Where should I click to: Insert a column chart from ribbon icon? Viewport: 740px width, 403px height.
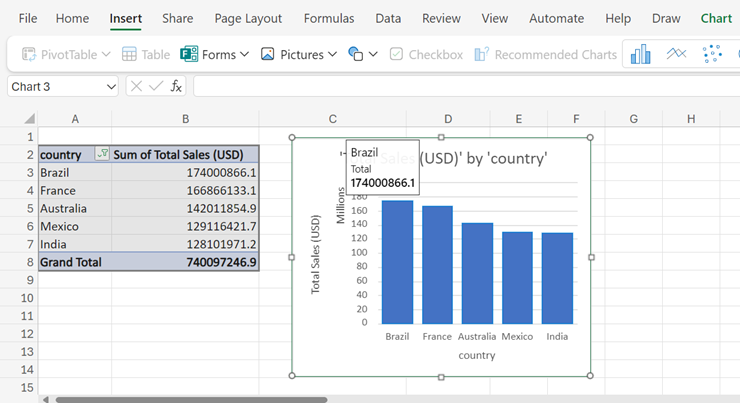pyautogui.click(x=641, y=54)
